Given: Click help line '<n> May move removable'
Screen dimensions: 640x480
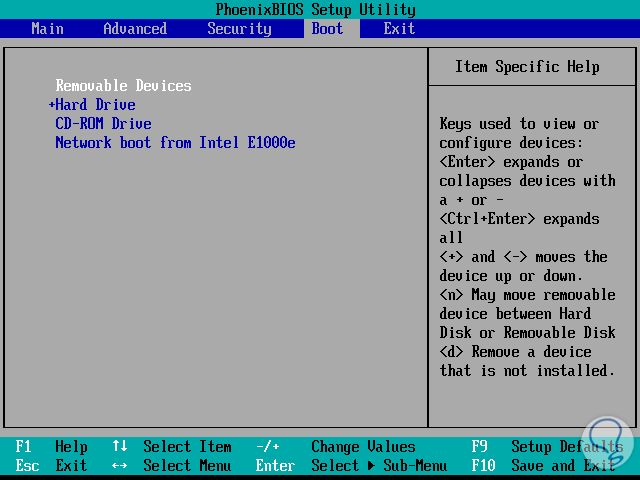Looking at the screenshot, I should [x=527, y=295].
